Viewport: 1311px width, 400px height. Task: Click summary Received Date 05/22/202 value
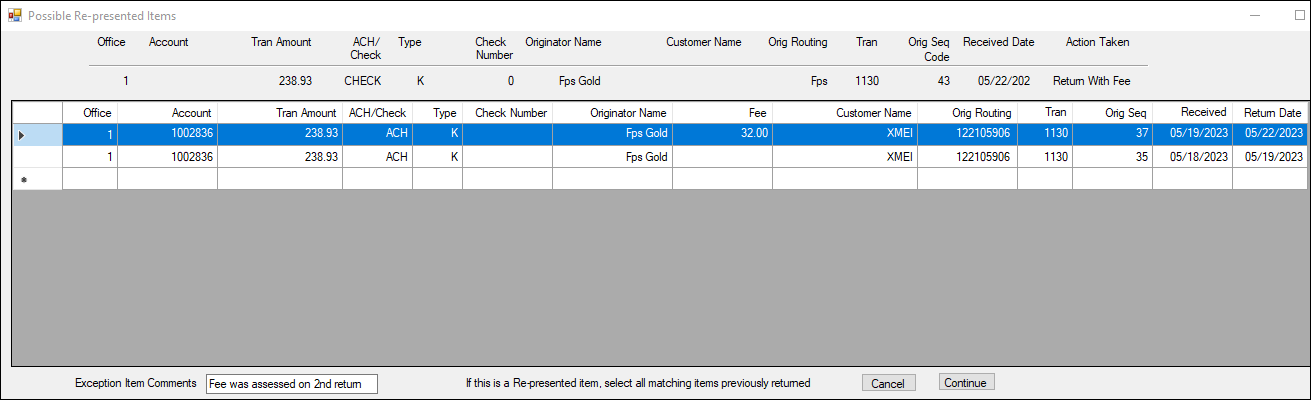(1004, 80)
